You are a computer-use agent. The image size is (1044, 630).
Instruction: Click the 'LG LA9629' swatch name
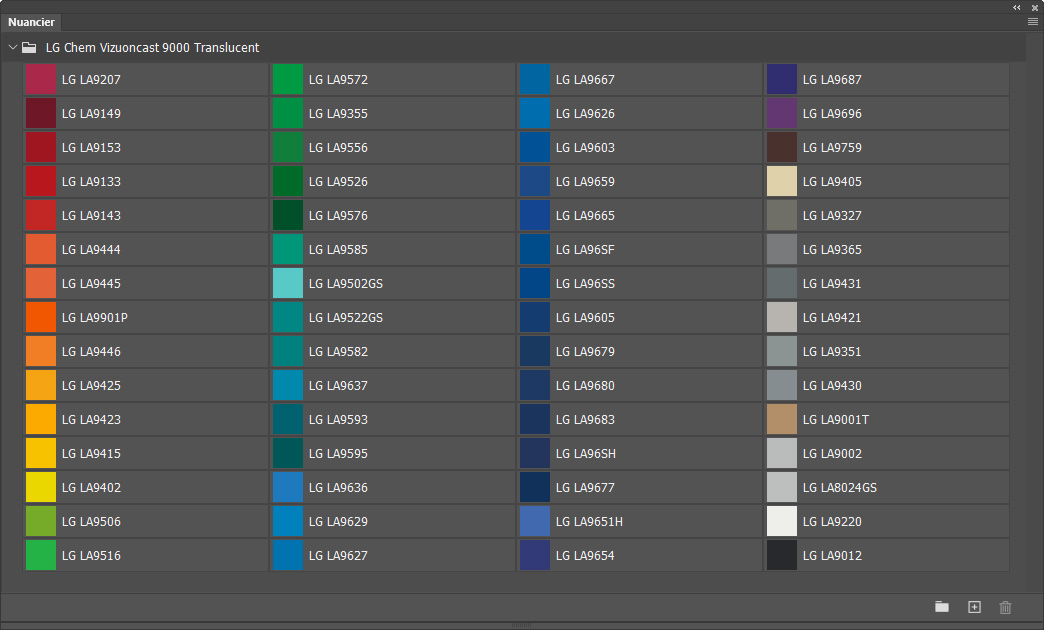point(338,521)
